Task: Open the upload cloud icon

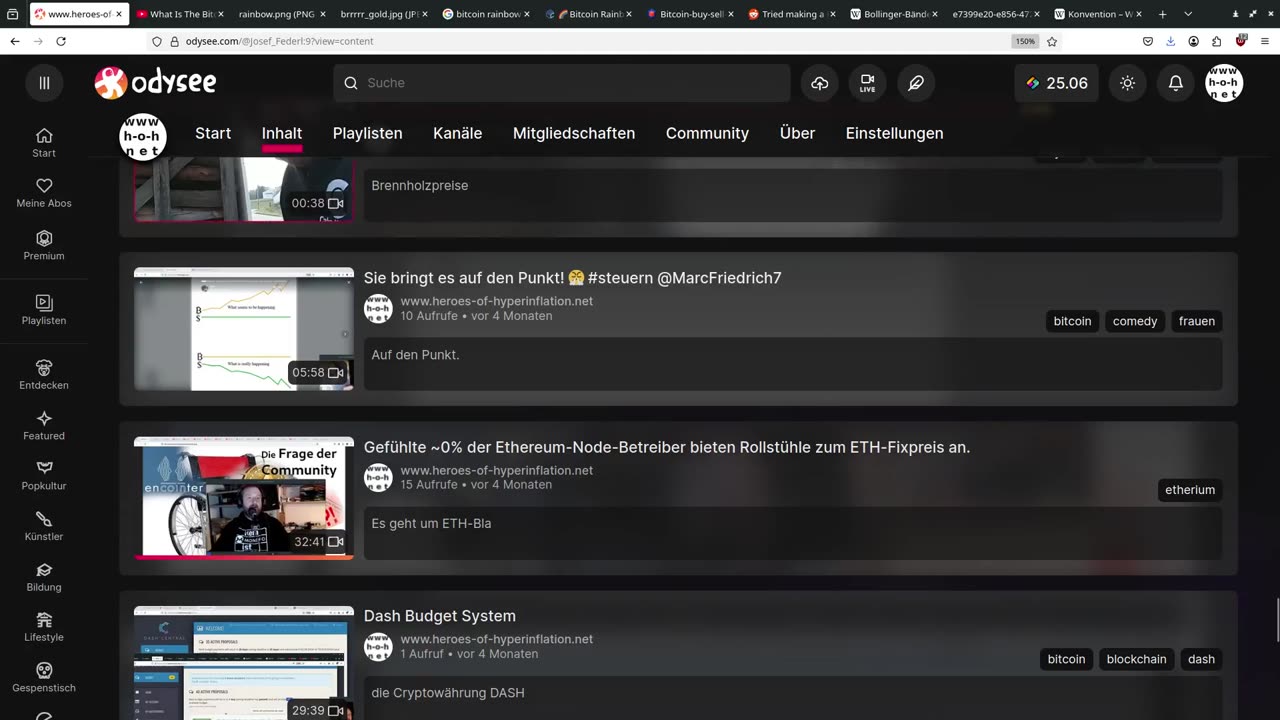Action: 820,83
